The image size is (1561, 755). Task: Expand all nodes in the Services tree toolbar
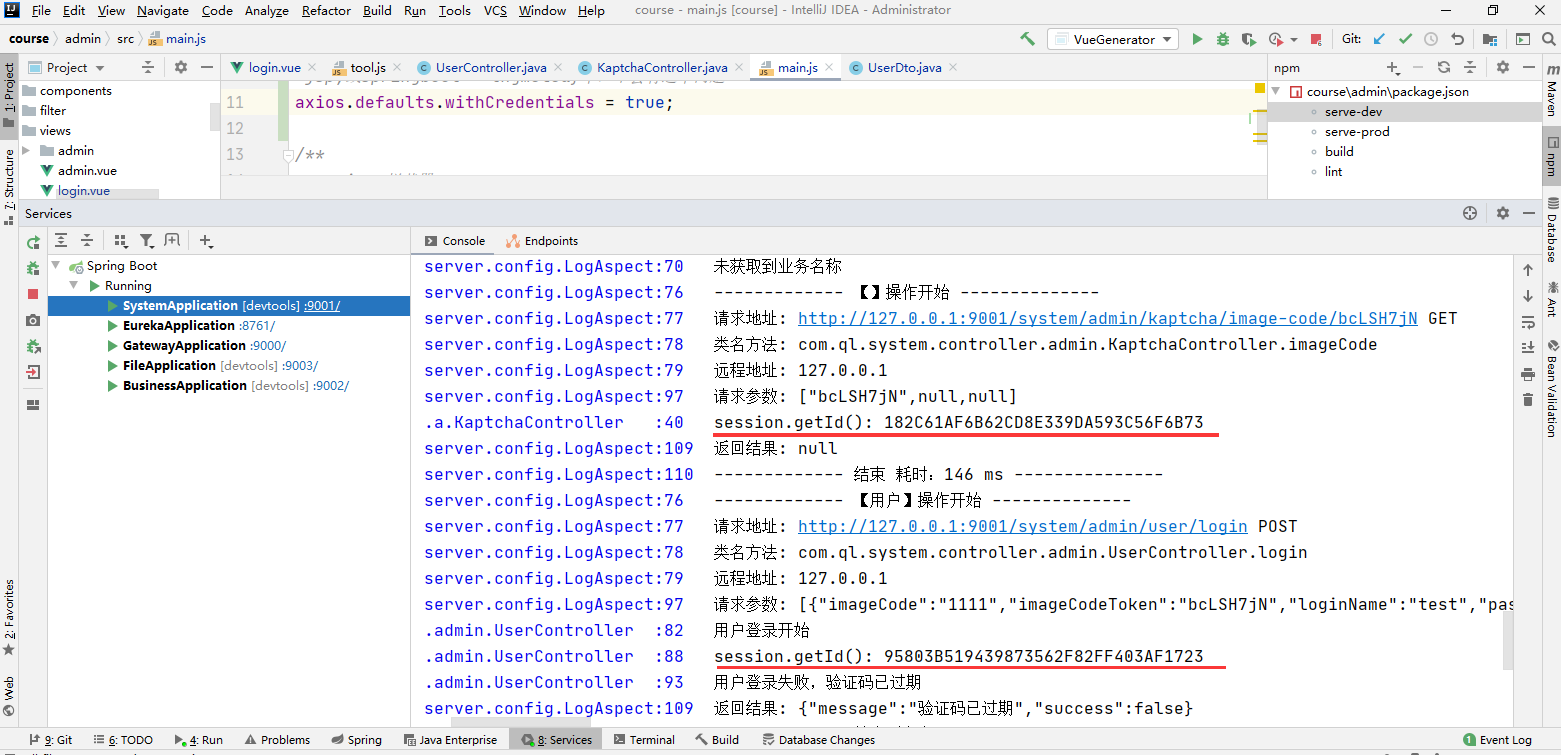[x=61, y=240]
